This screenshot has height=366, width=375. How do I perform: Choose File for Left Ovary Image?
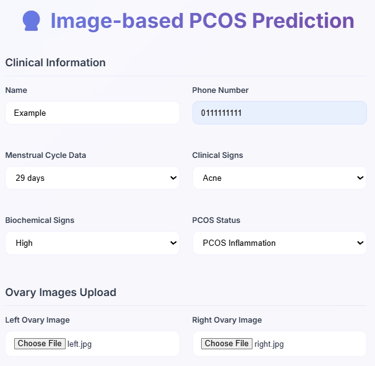click(40, 344)
